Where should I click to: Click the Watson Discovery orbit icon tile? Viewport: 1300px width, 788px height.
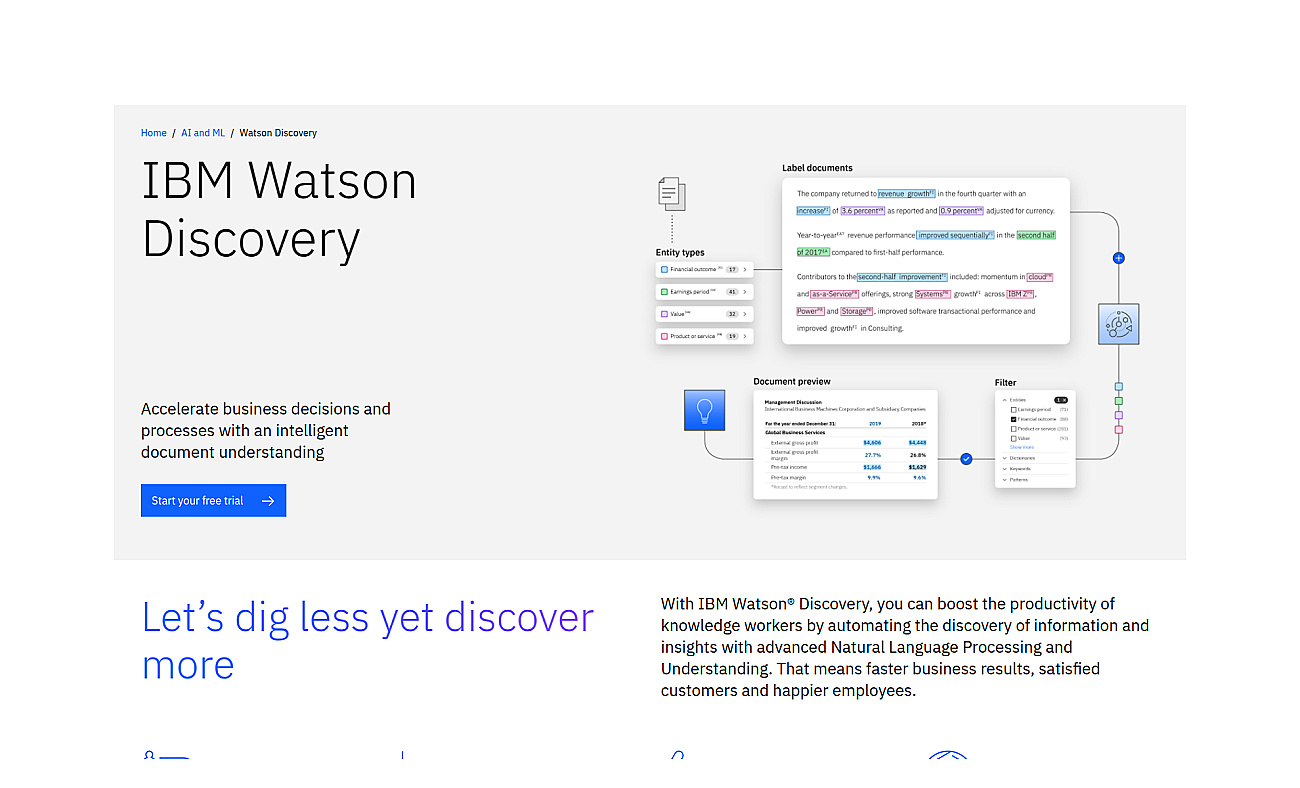1118,324
